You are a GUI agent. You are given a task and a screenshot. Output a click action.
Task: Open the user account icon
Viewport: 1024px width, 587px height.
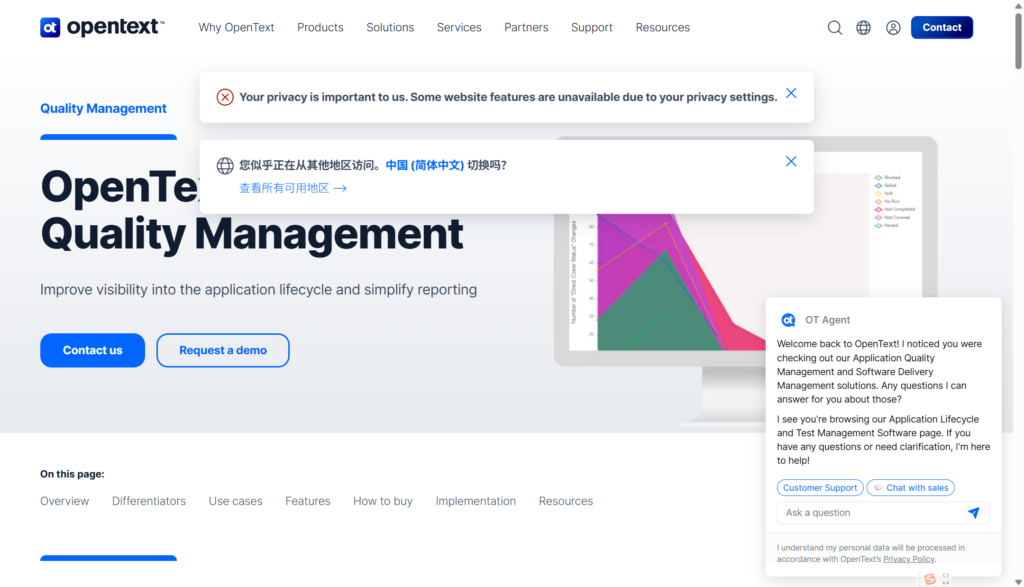893,27
